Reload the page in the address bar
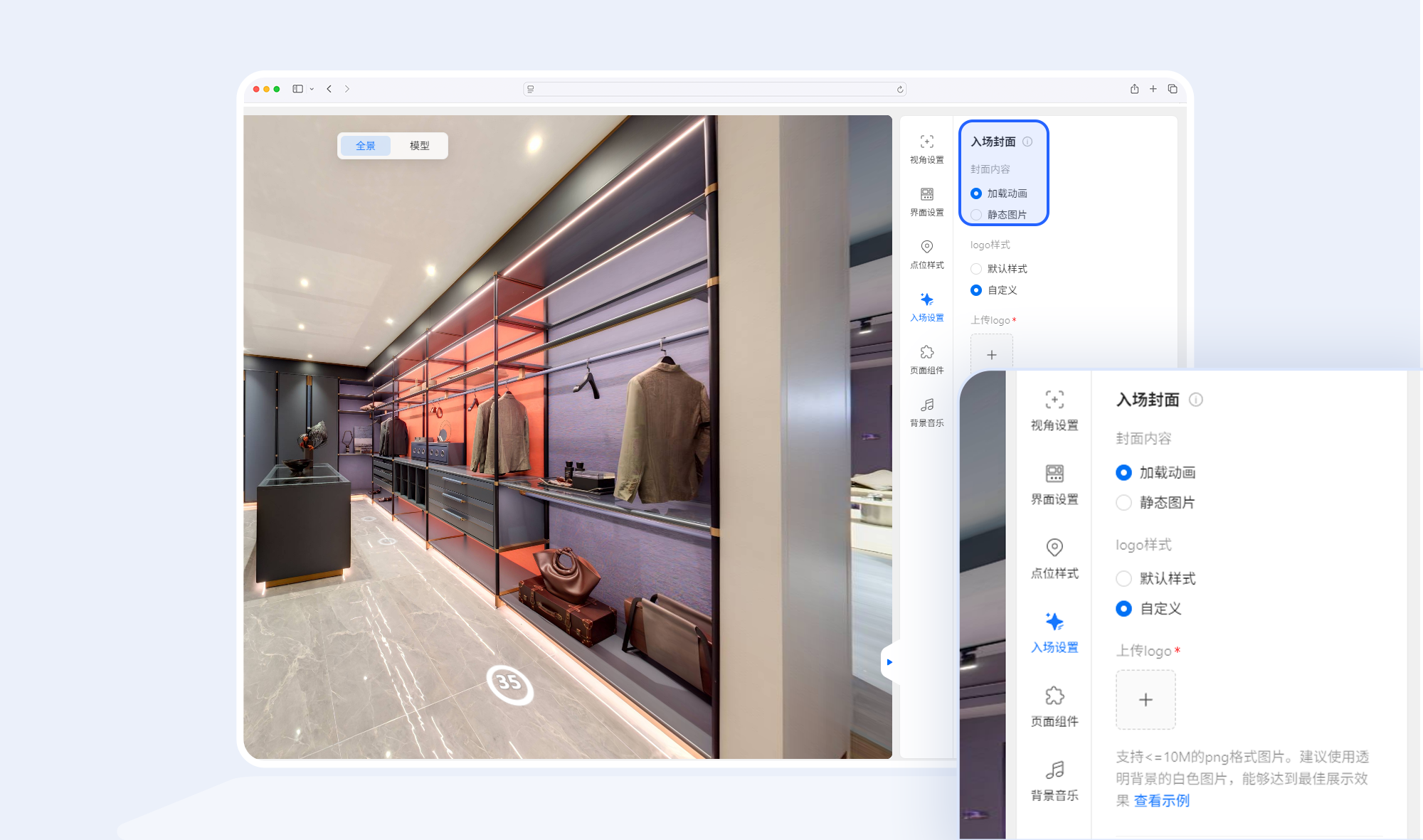This screenshot has width=1423, height=840. point(900,89)
